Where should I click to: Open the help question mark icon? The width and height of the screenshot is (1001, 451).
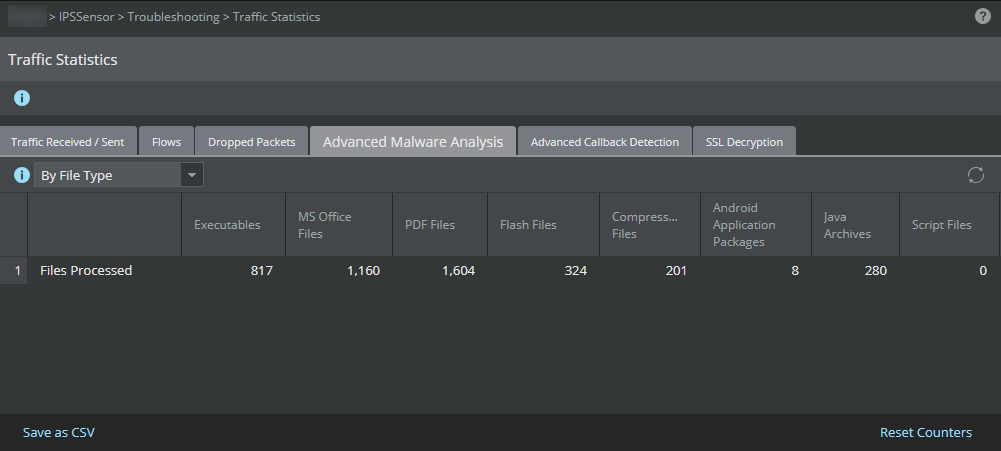click(x=982, y=17)
